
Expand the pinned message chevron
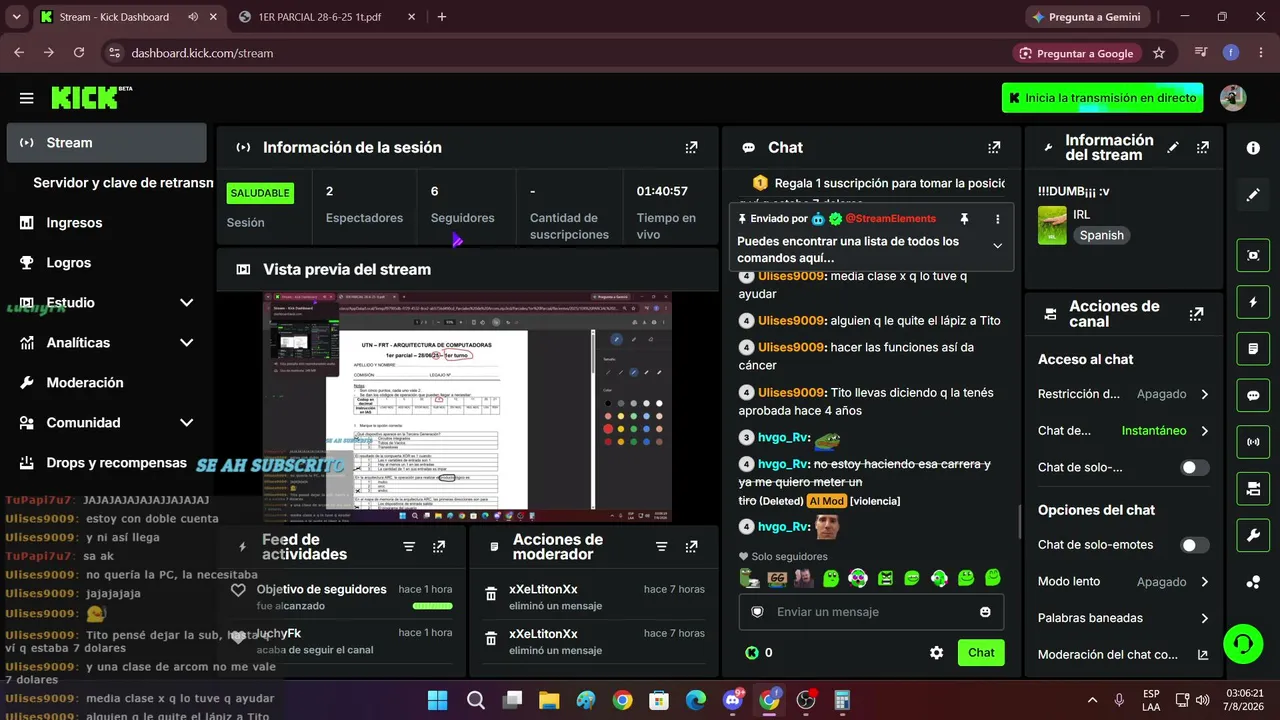pyautogui.click(x=997, y=246)
